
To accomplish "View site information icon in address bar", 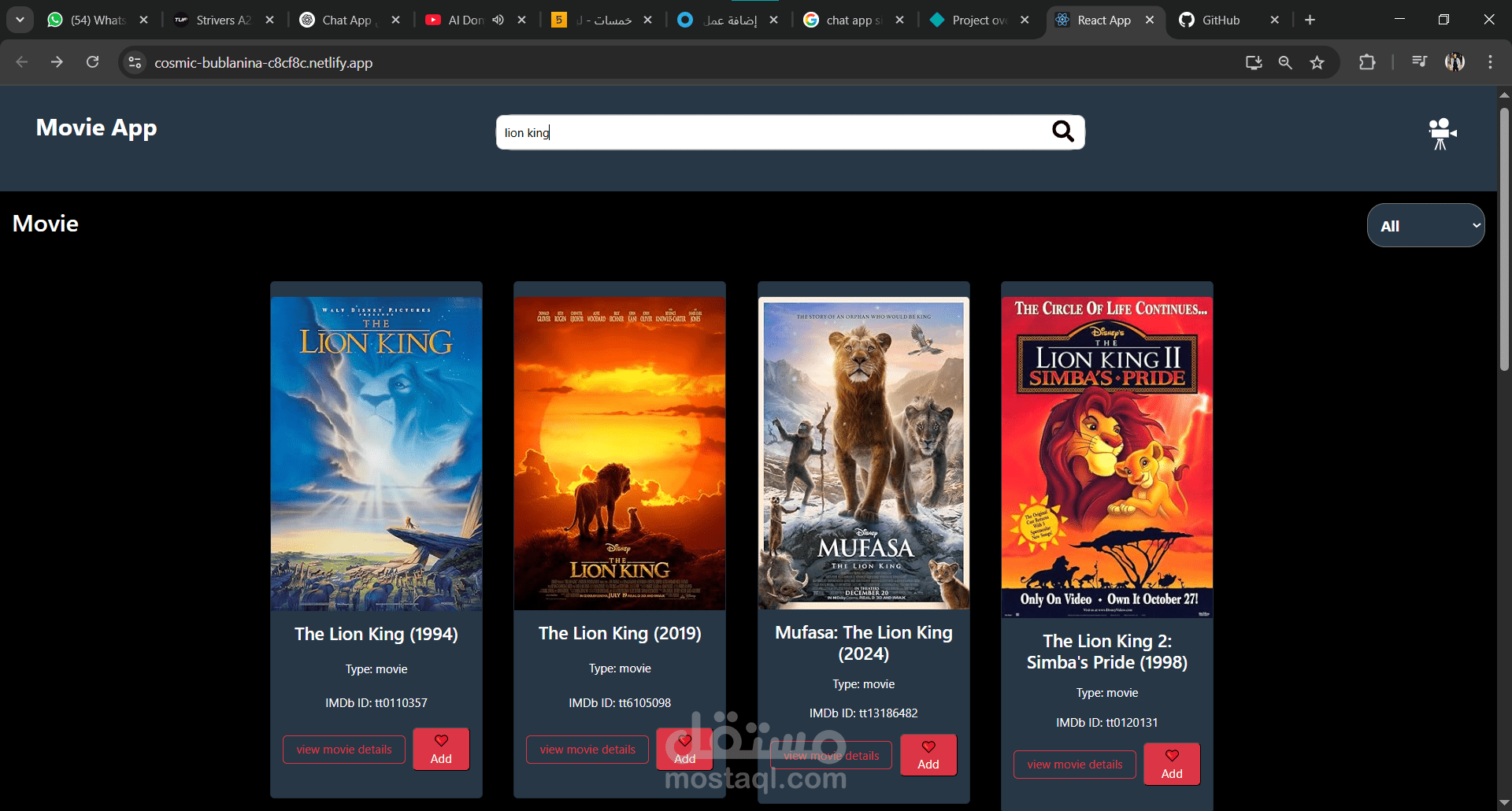I will pyautogui.click(x=135, y=62).
